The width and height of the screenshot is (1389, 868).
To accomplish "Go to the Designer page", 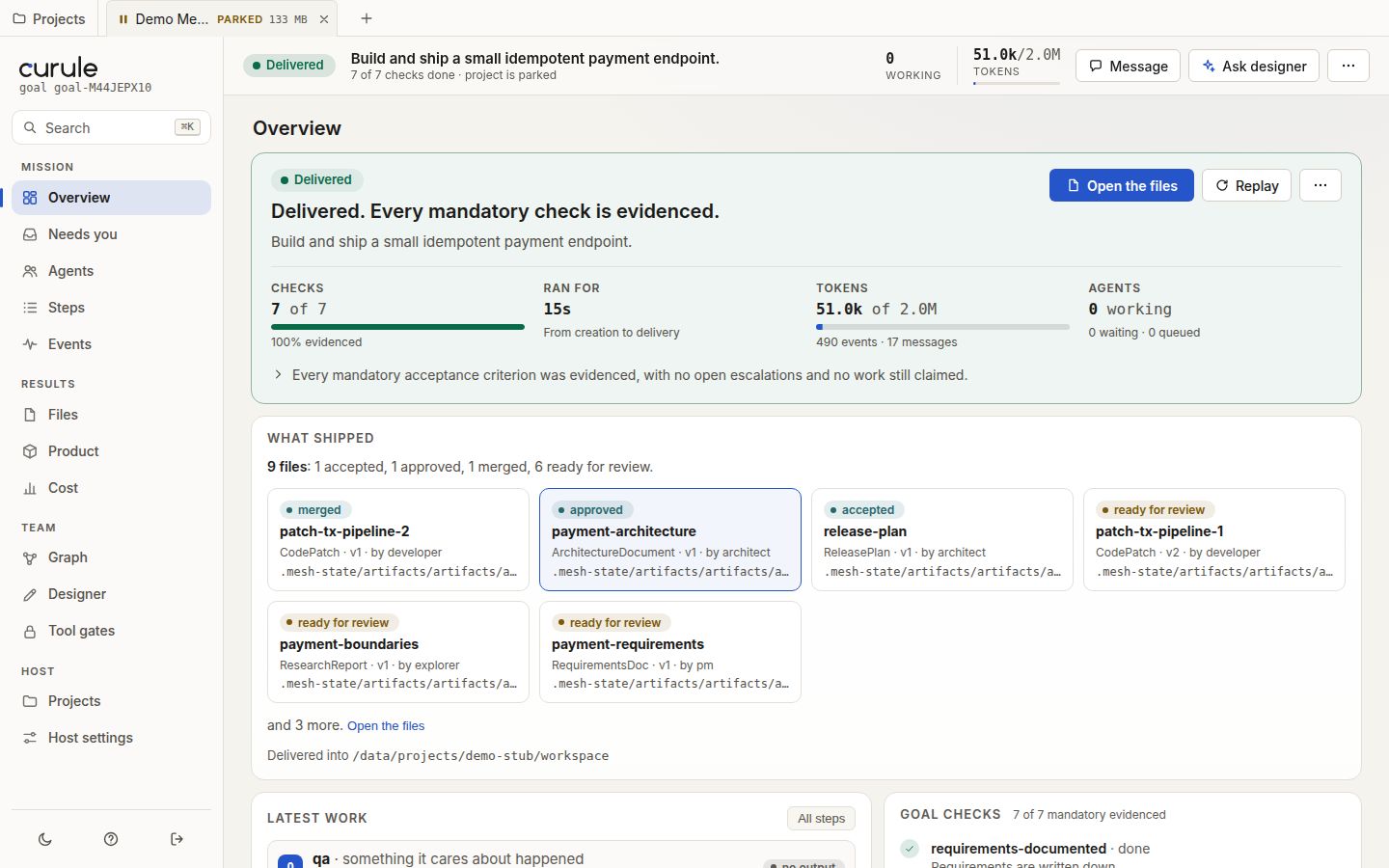I will (x=111, y=594).
